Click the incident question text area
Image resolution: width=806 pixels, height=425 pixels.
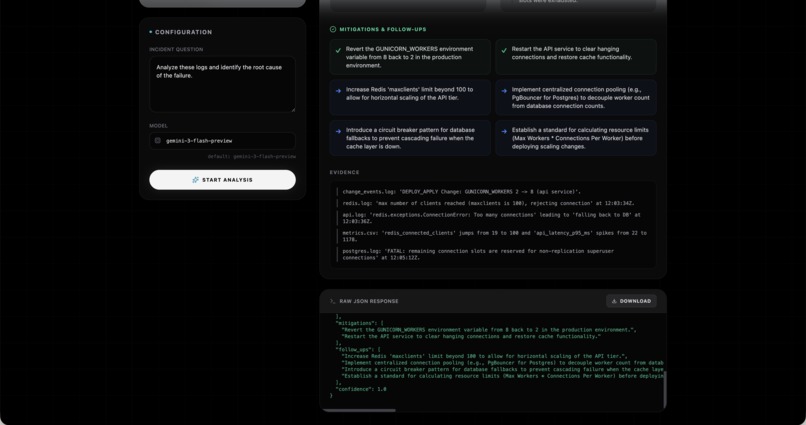tap(222, 84)
